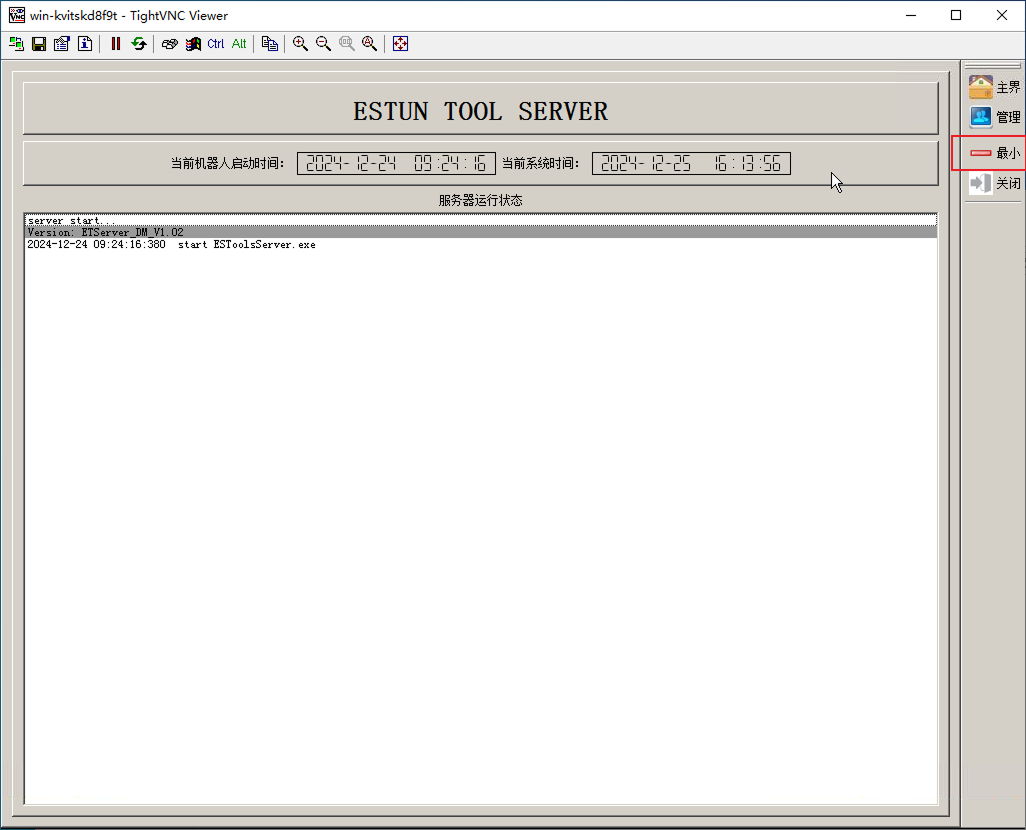Click the TightVNC Viewer title bar icon
Image resolution: width=1026 pixels, height=830 pixels.
point(16,15)
